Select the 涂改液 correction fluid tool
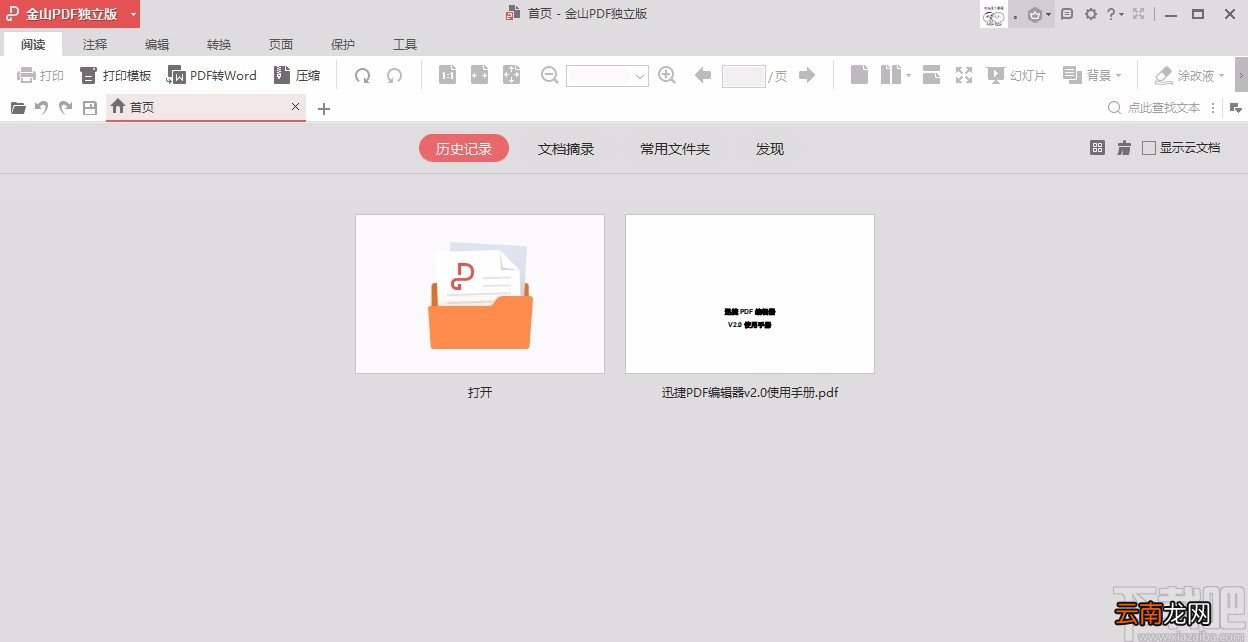This screenshot has height=642, width=1248. tap(1184, 75)
